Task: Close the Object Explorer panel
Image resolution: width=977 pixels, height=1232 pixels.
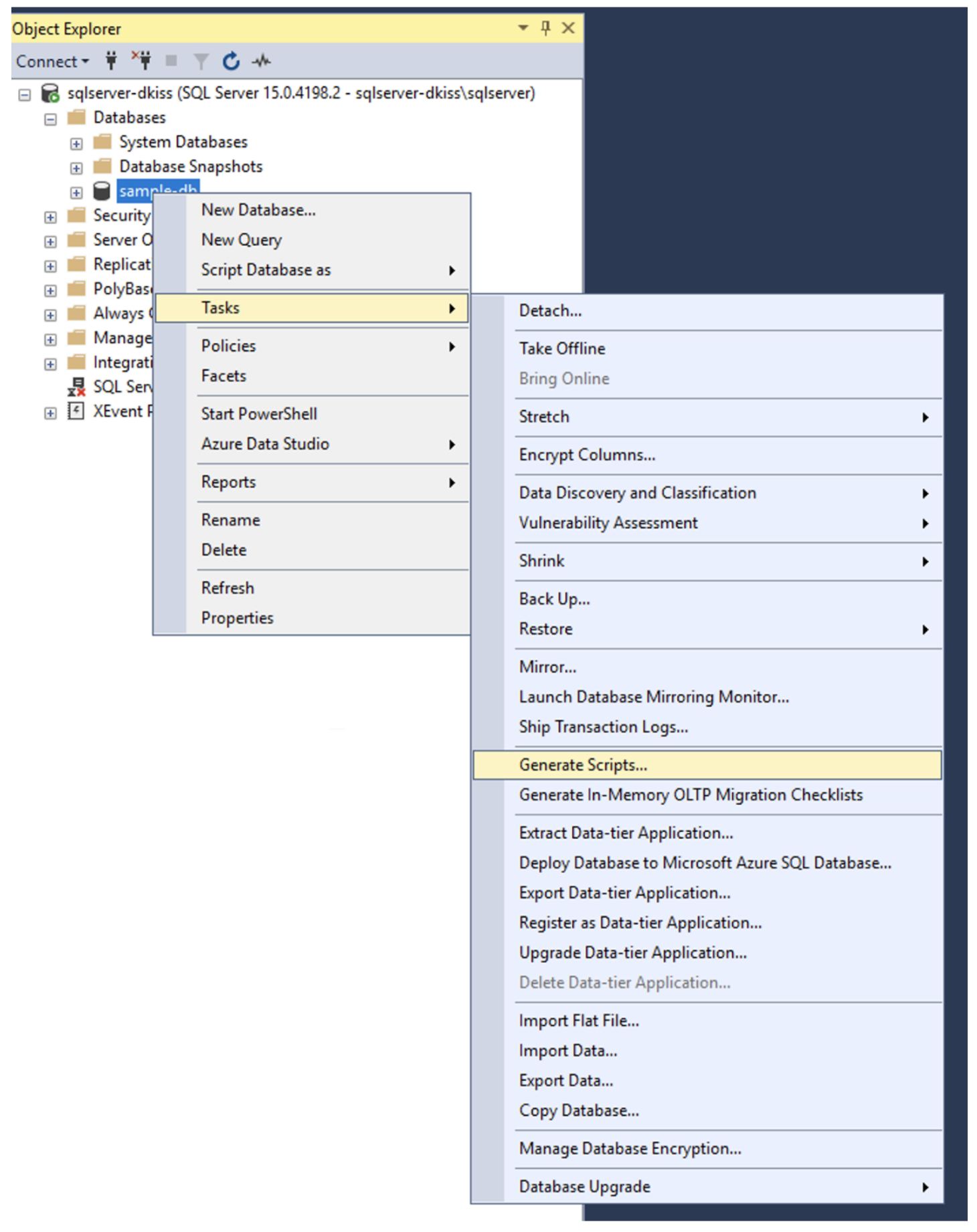Action: 568,27
